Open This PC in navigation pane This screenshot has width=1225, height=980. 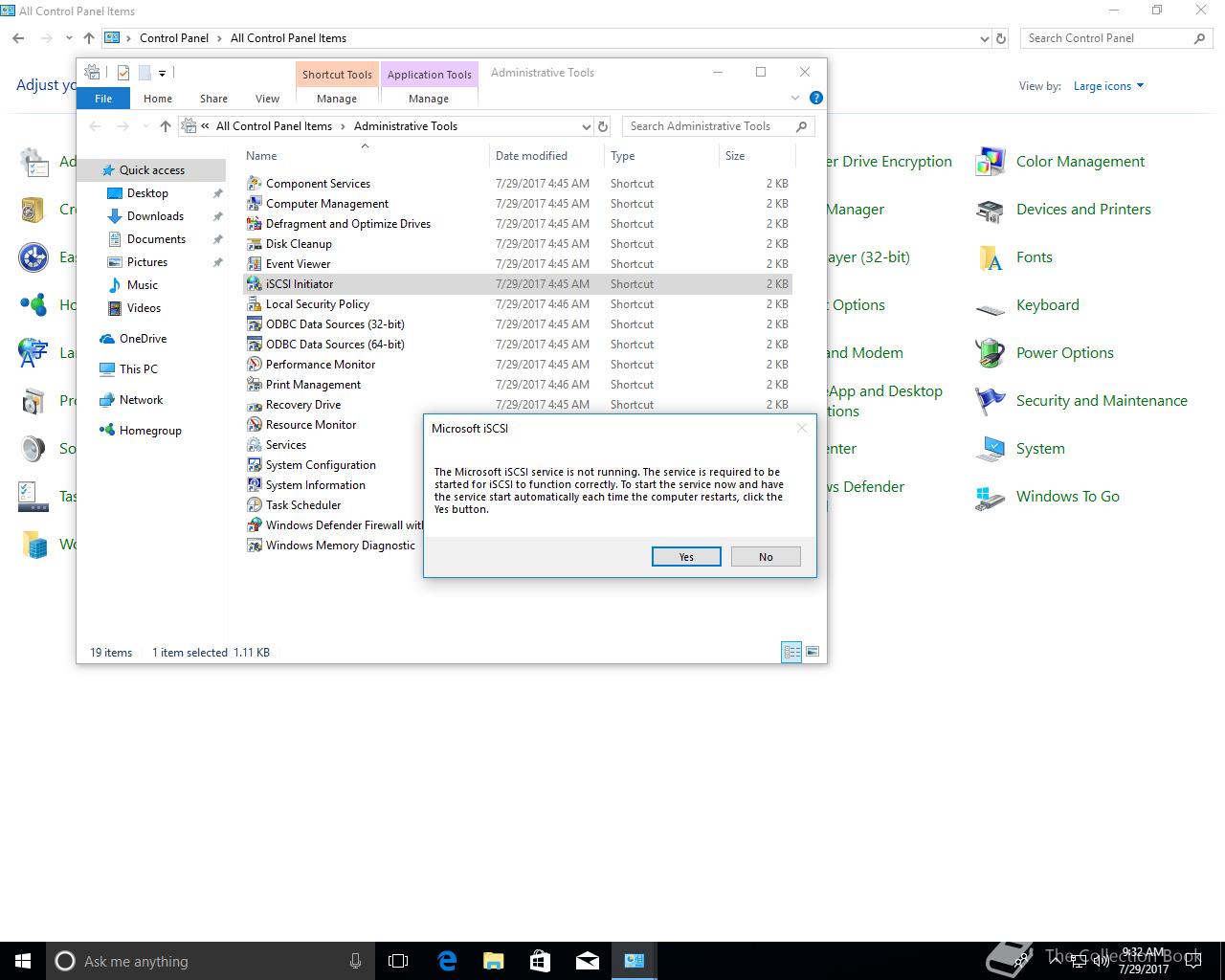click(x=138, y=369)
